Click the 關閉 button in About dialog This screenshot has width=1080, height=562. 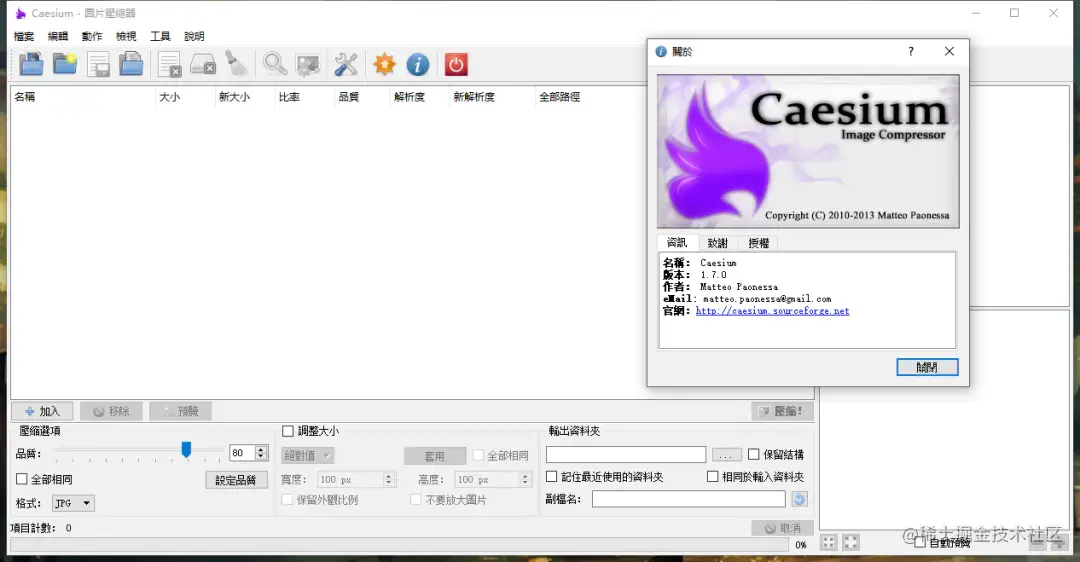click(x=927, y=367)
